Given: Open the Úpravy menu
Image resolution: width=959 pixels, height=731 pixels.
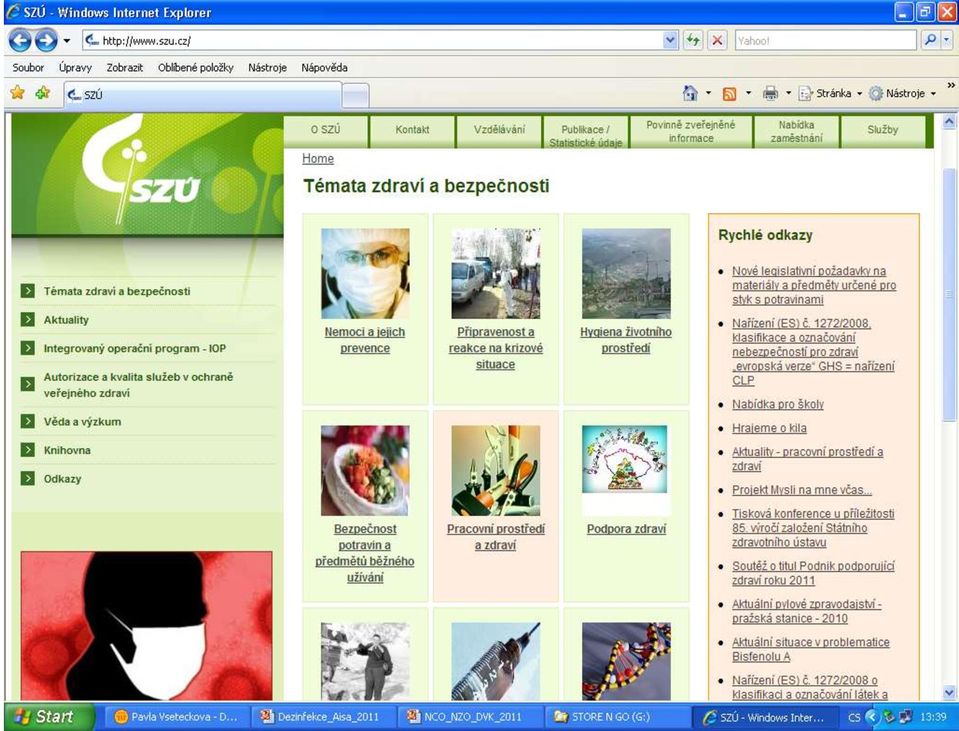Looking at the screenshot, I should tap(75, 67).
